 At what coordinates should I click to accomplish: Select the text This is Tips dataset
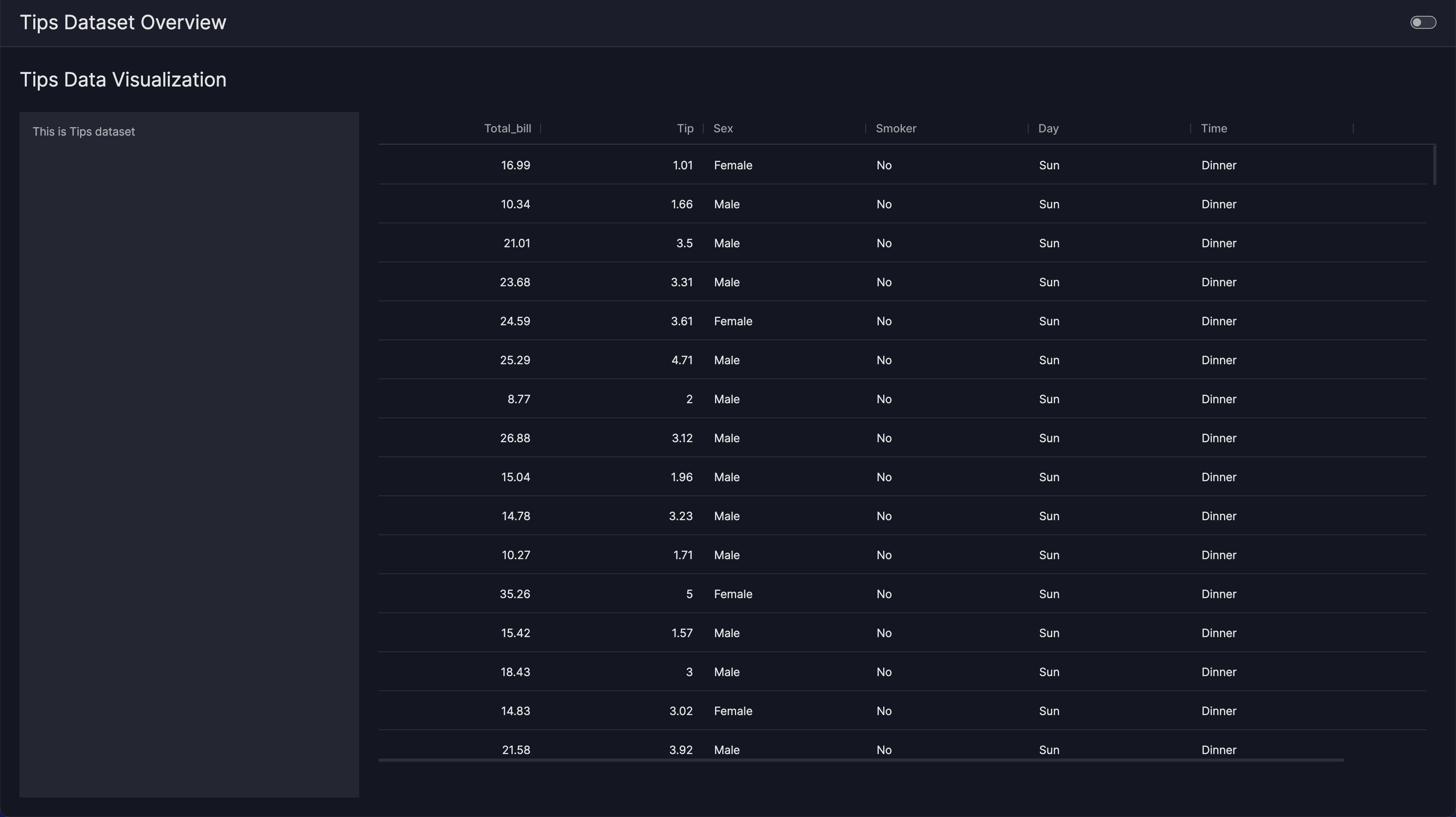point(83,131)
